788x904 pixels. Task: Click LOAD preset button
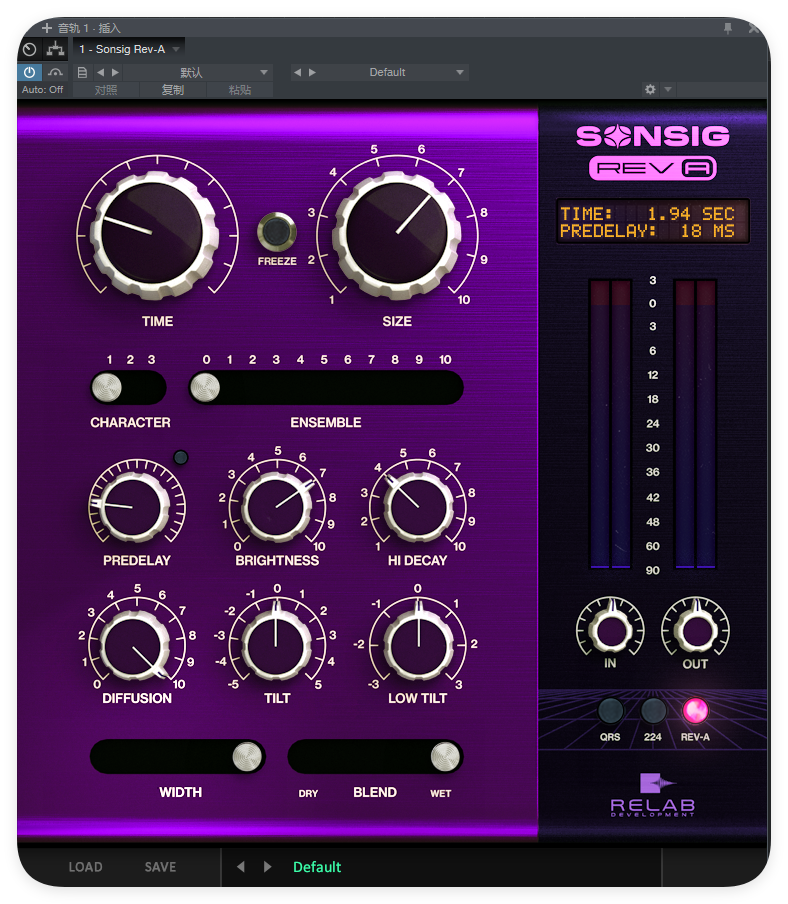pyautogui.click(x=85, y=867)
